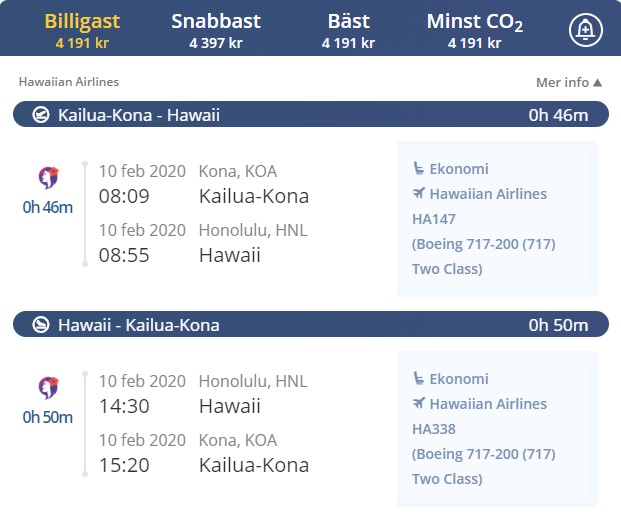Click Hawaiian Airlines logo on return flight
This screenshot has width=621, height=514.
pyautogui.click(x=48, y=387)
